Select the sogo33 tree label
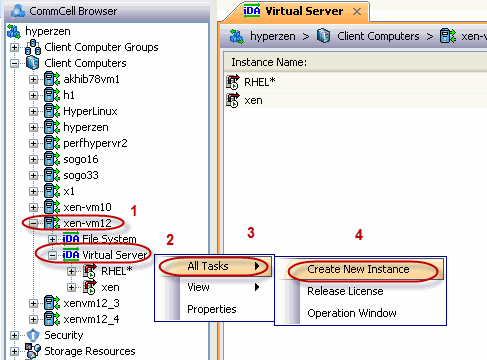Image resolution: width=487 pixels, height=360 pixels. click(x=81, y=175)
